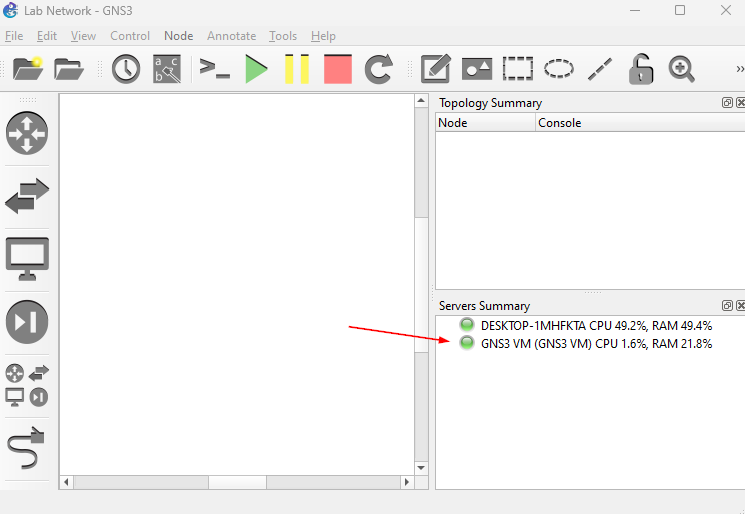Float the Servers Summary panel
Viewport: 745px width, 514px height.
727,305
